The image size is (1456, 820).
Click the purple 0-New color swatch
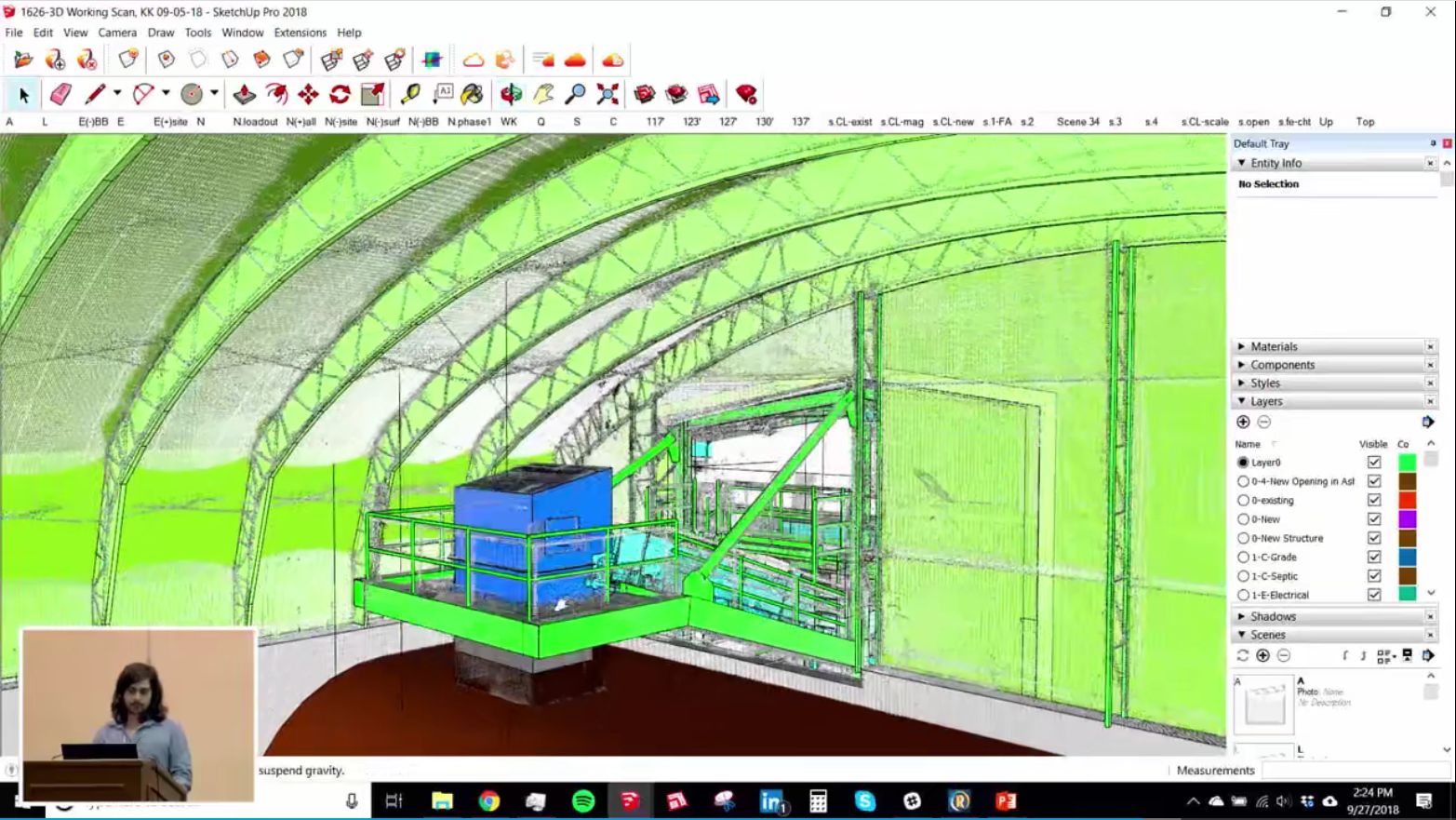[x=1407, y=519]
